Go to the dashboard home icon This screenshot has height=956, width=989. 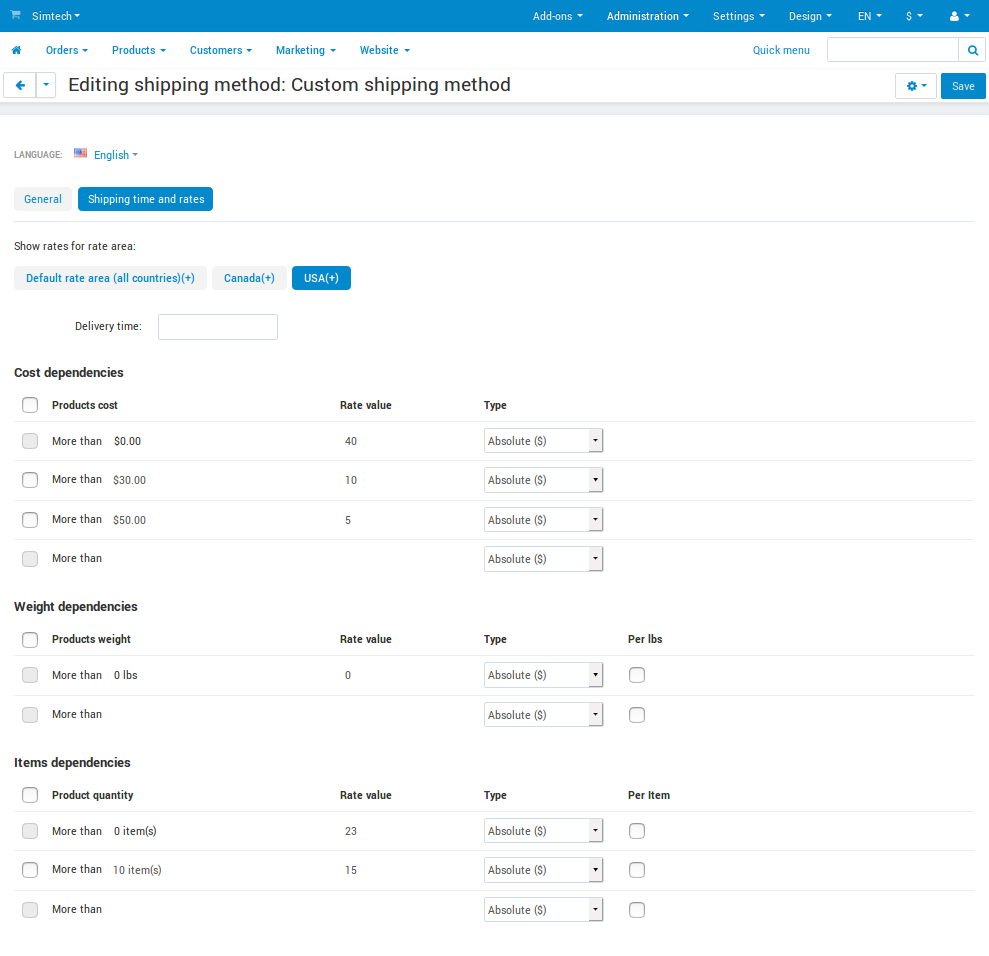coord(16,50)
